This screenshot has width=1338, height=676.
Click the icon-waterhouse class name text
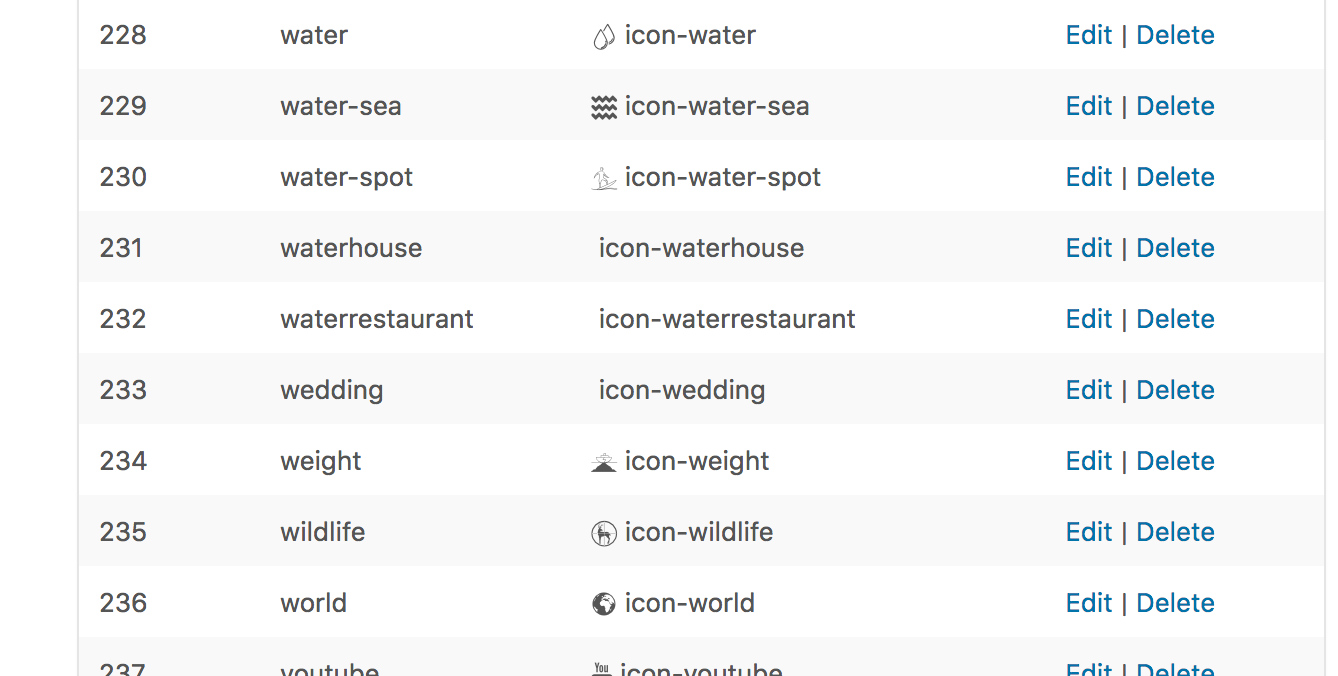coord(701,248)
